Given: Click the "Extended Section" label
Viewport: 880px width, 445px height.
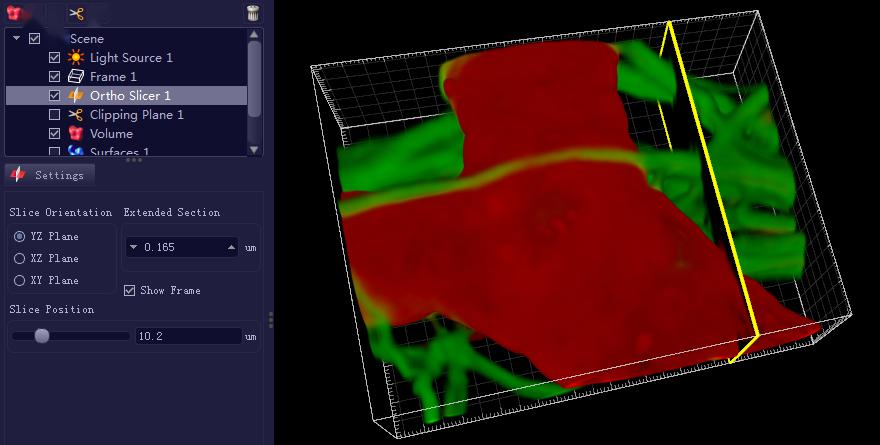Looking at the screenshot, I should pyautogui.click(x=172, y=212).
